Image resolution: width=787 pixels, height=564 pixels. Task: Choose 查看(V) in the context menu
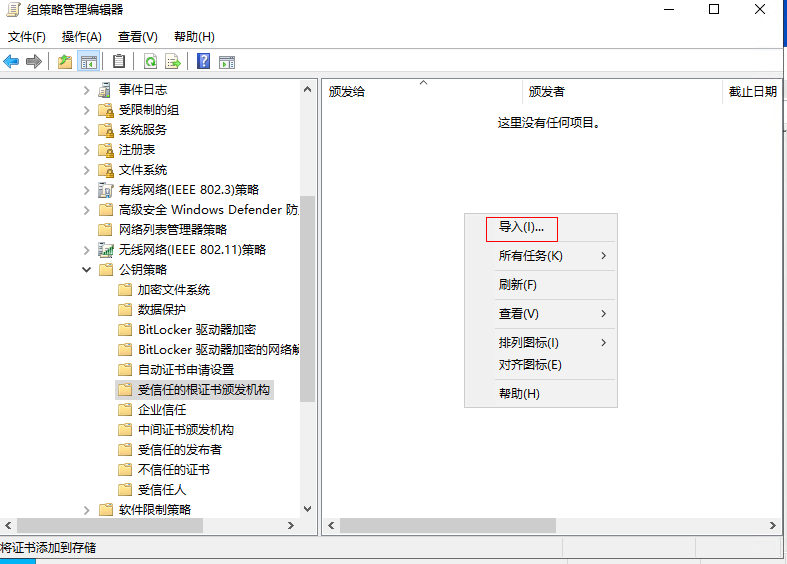click(x=541, y=314)
